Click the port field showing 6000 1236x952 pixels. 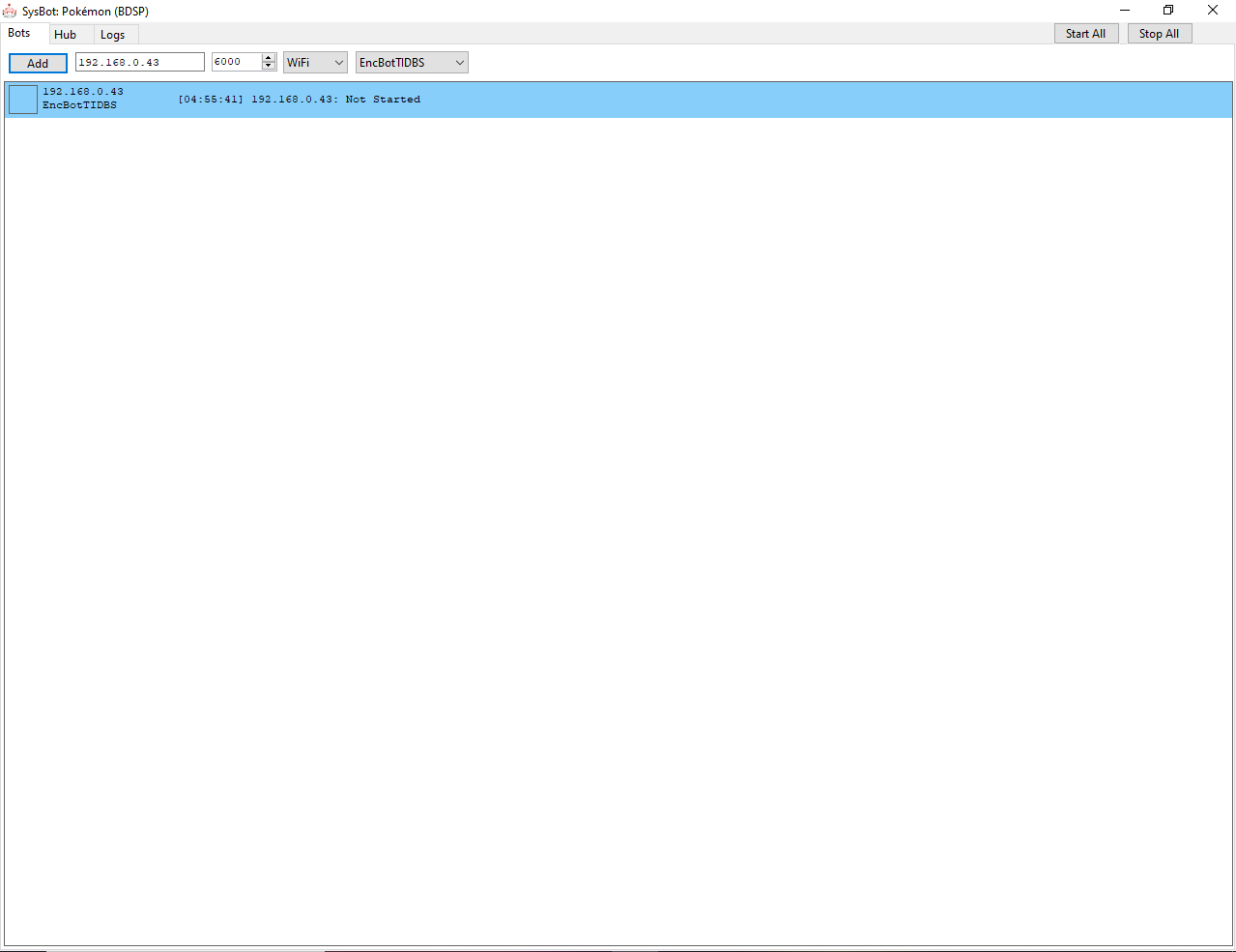tap(237, 62)
